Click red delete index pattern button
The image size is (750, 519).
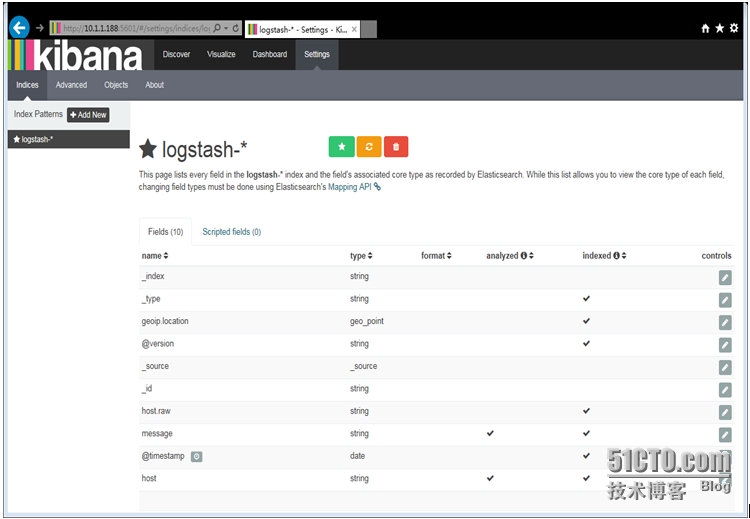396,147
